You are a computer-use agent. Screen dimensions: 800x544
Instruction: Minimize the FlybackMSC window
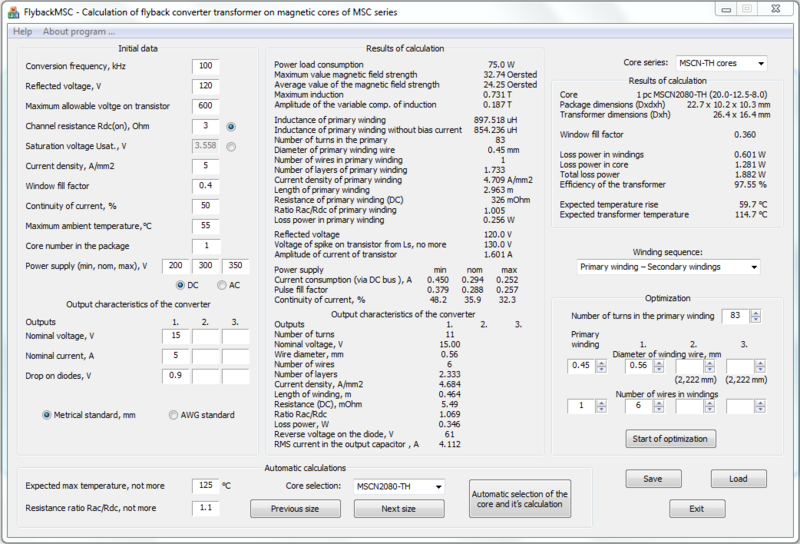point(726,9)
